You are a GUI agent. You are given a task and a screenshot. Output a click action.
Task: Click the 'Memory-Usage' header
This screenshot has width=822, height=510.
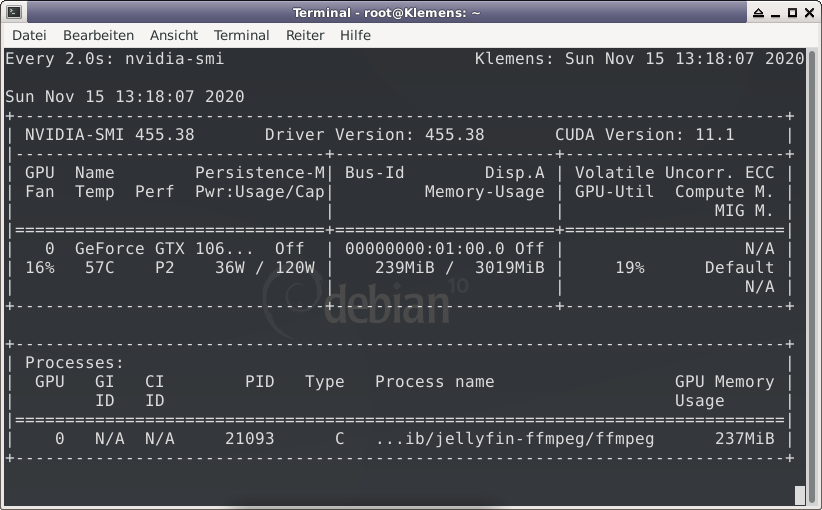[485, 192]
